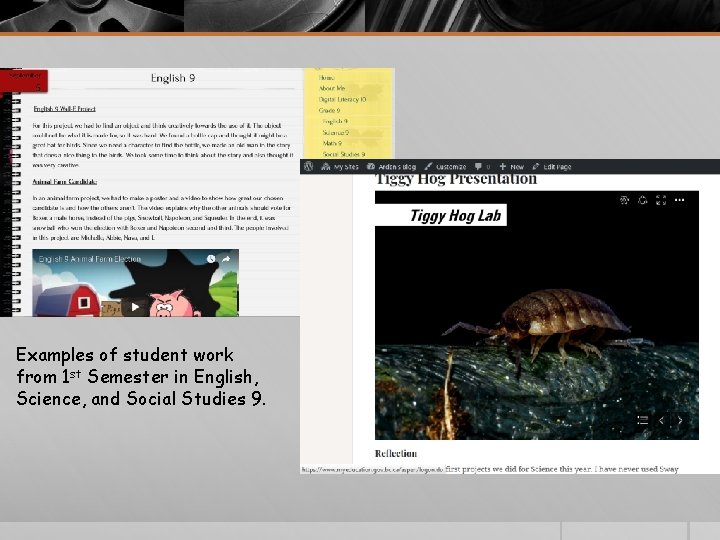Screen dimensions: 720x540
Task: Open Arden's blog menu in admin bar
Action: [391, 167]
